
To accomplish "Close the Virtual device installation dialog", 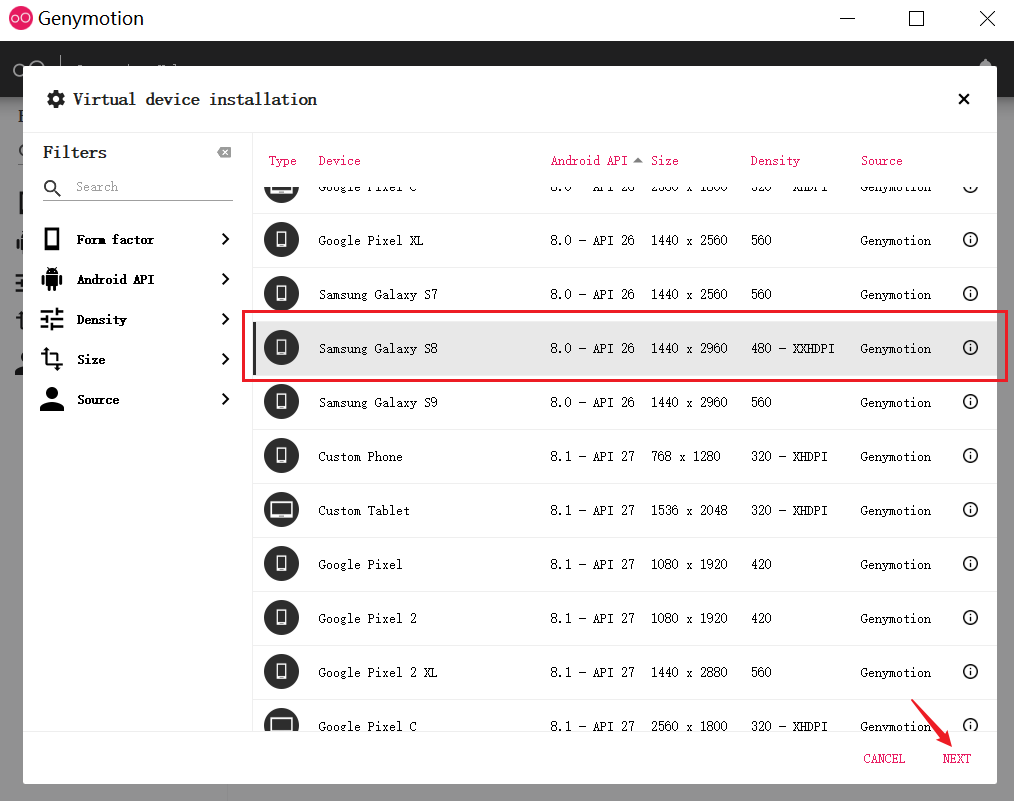I will pyautogui.click(x=964, y=99).
